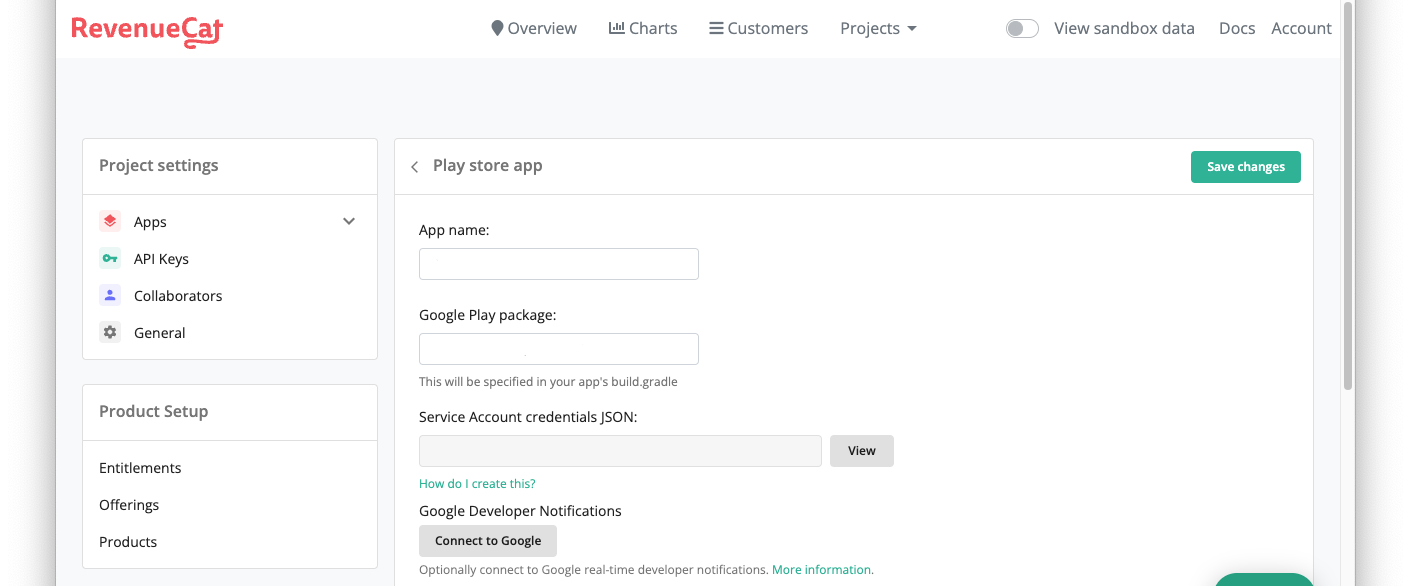Select the Apps icon in Project settings
This screenshot has height=586, width=1411.
pyautogui.click(x=109, y=221)
